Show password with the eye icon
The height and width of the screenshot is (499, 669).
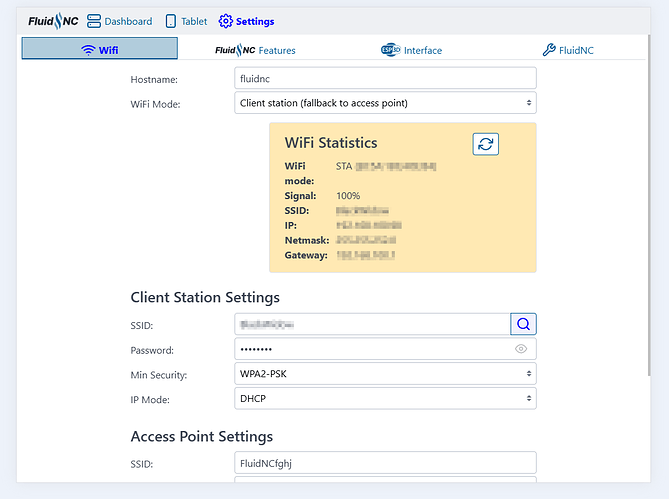point(521,349)
